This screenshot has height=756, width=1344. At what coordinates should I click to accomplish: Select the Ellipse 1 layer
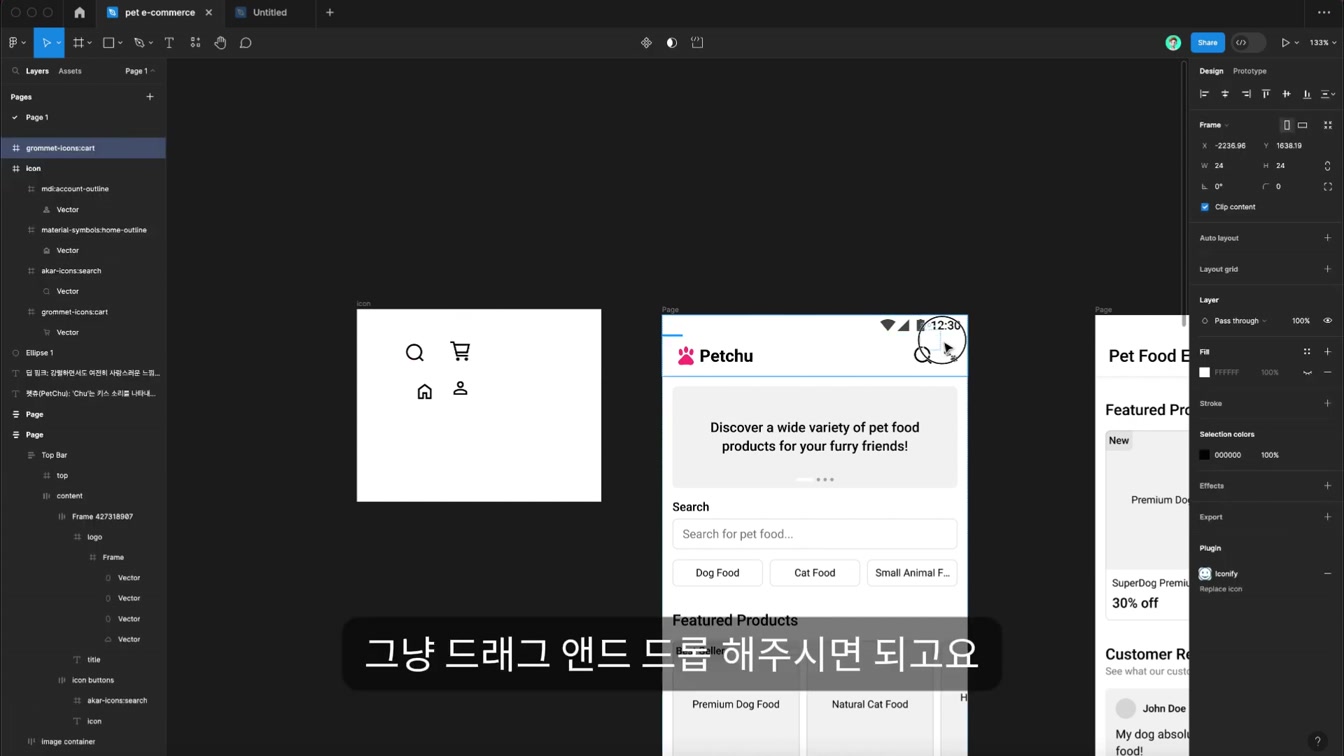point(83,353)
